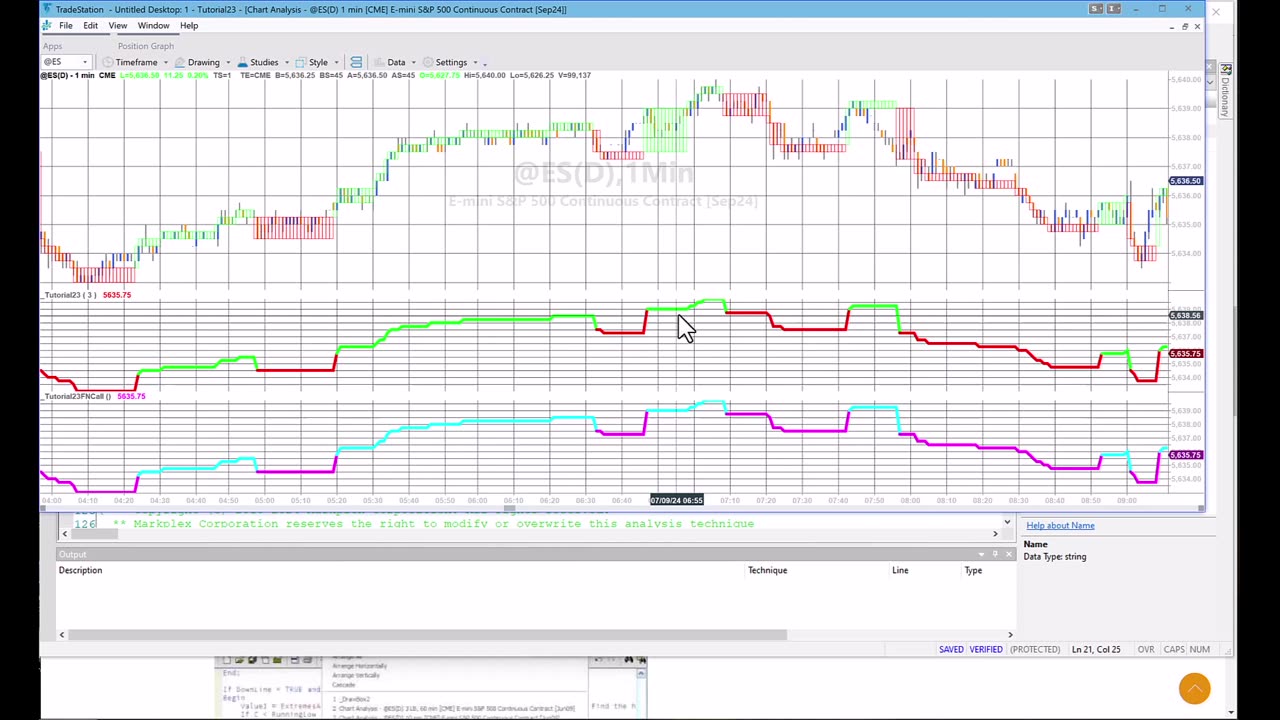
Task: Sort output by Line column
Action: 900,570
